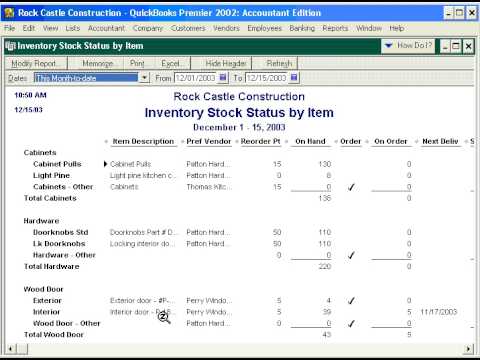The image size is (480, 360).
Task: Open the To date calendar picker
Action: [x=294, y=78]
